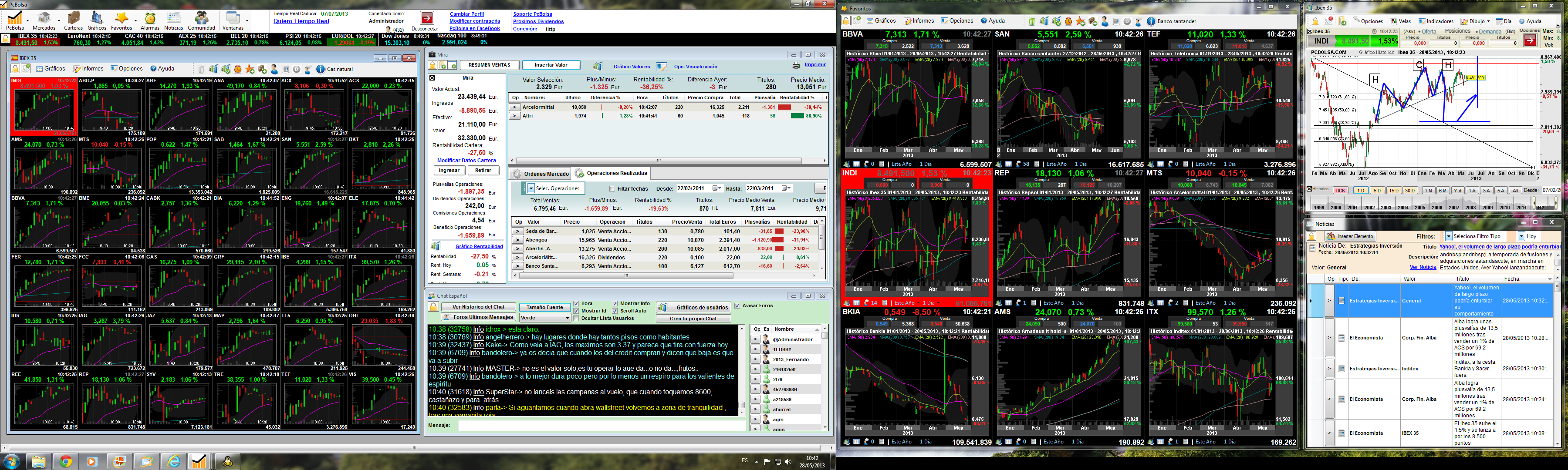Click the trash icon in IBEX 35 window
This screenshot has width=1568, height=470.
point(201,69)
